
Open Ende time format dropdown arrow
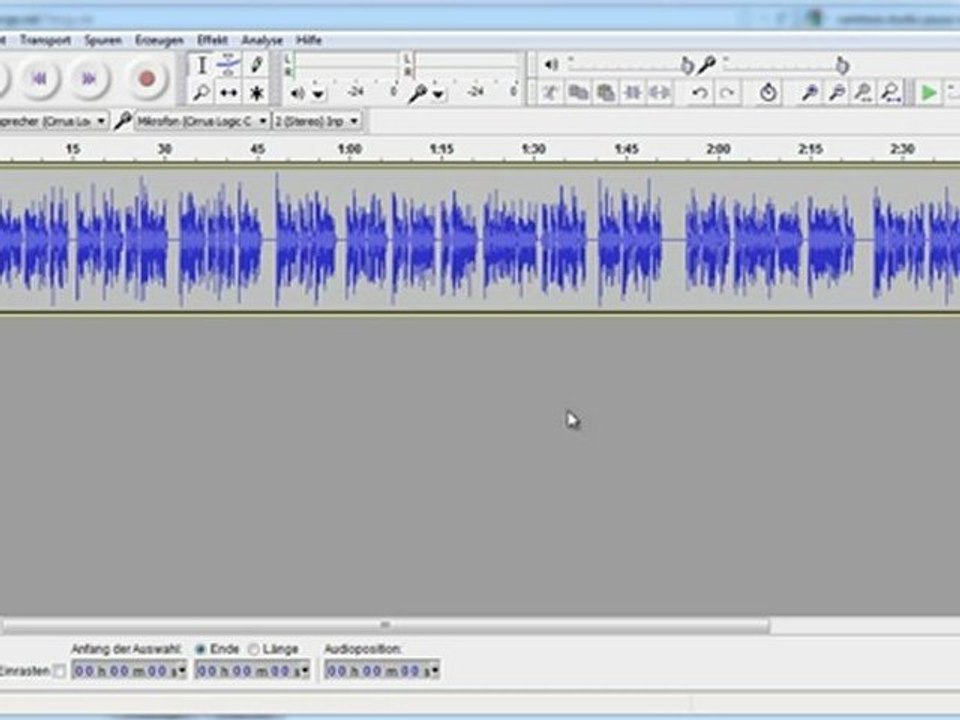pos(305,671)
